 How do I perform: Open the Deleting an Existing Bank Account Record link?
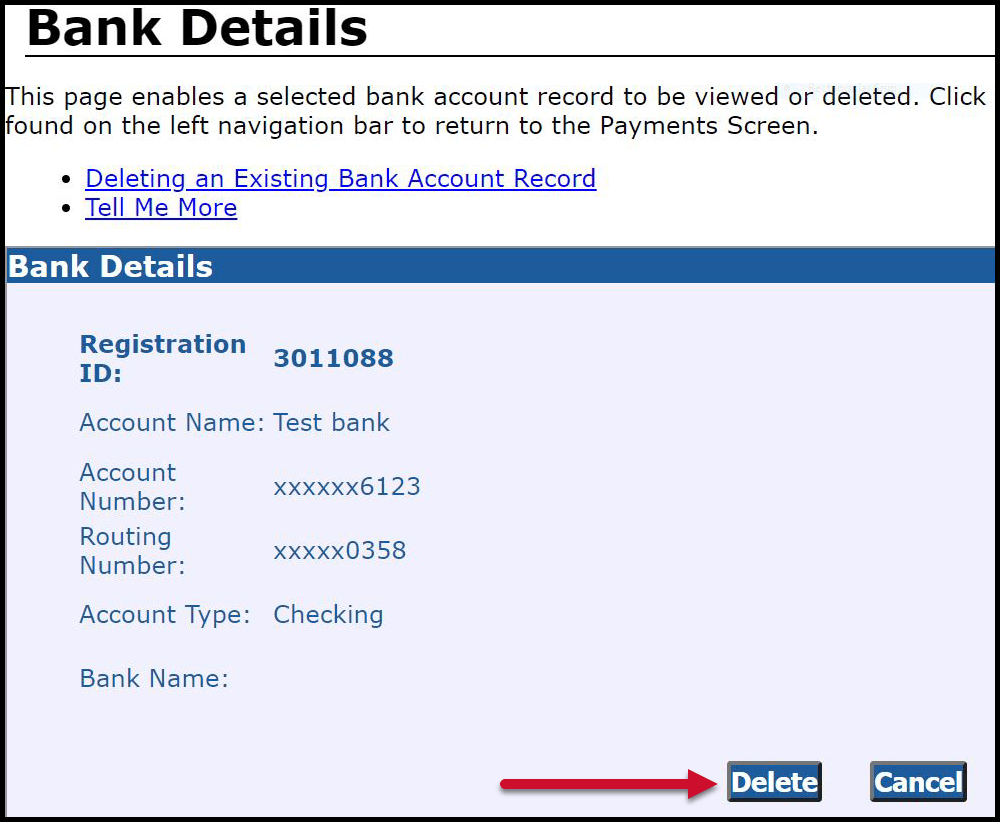(x=340, y=178)
